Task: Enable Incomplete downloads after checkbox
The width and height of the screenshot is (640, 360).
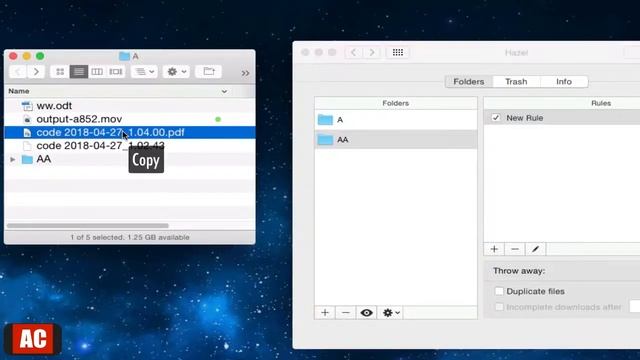Action: tap(499, 307)
